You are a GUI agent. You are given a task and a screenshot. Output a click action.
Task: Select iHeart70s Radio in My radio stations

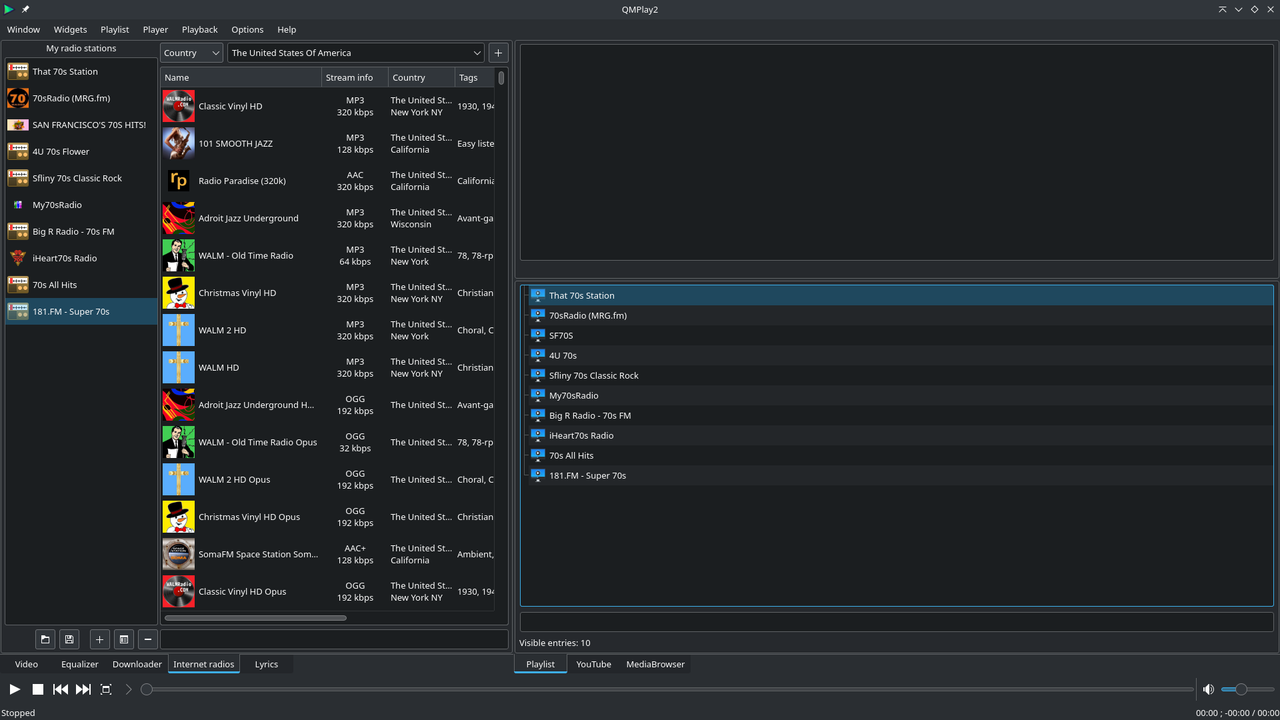pos(81,258)
